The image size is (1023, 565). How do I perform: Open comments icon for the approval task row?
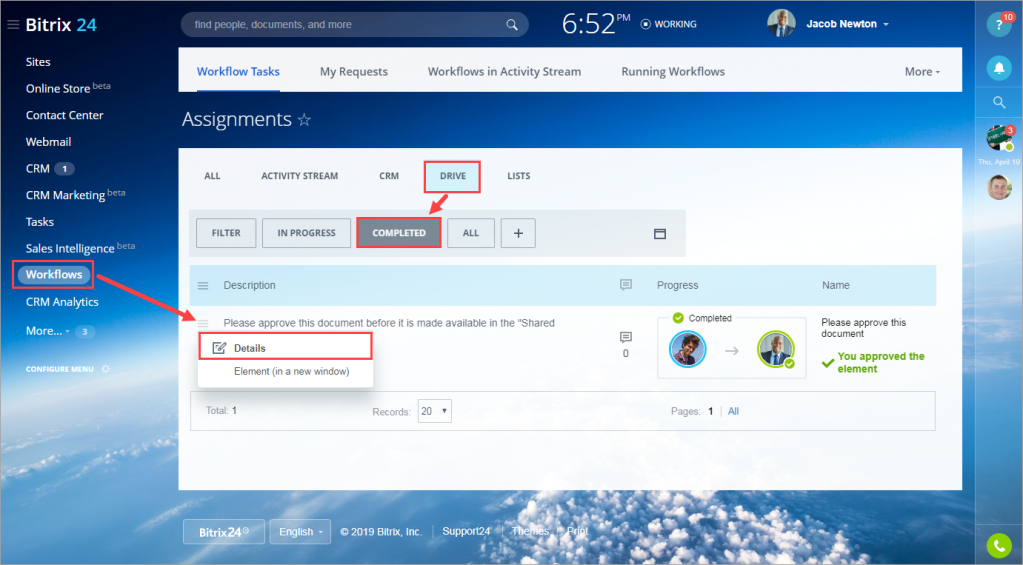pos(626,337)
